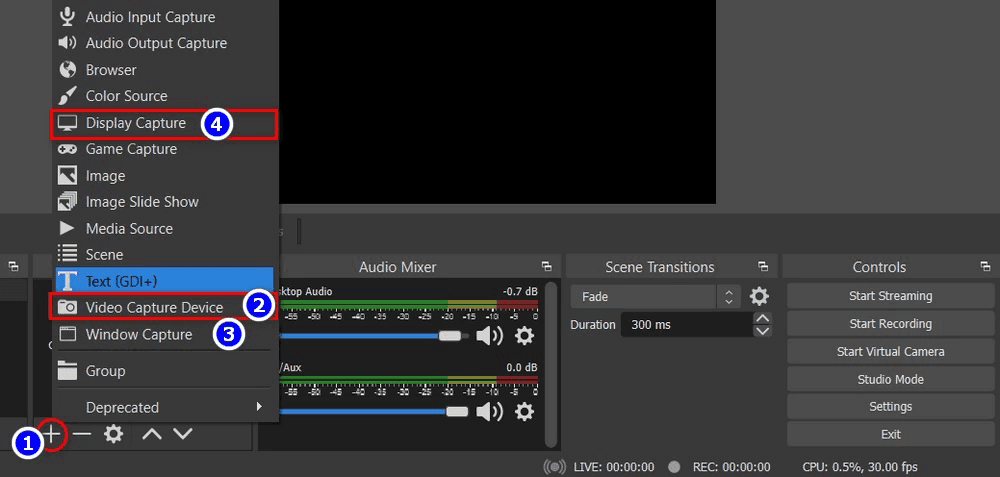The height and width of the screenshot is (477, 1000).
Task: Enable Studio Mode
Action: [890, 379]
